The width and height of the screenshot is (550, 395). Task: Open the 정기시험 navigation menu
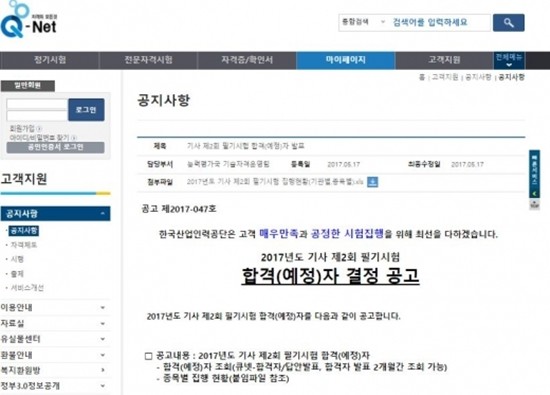(50, 60)
